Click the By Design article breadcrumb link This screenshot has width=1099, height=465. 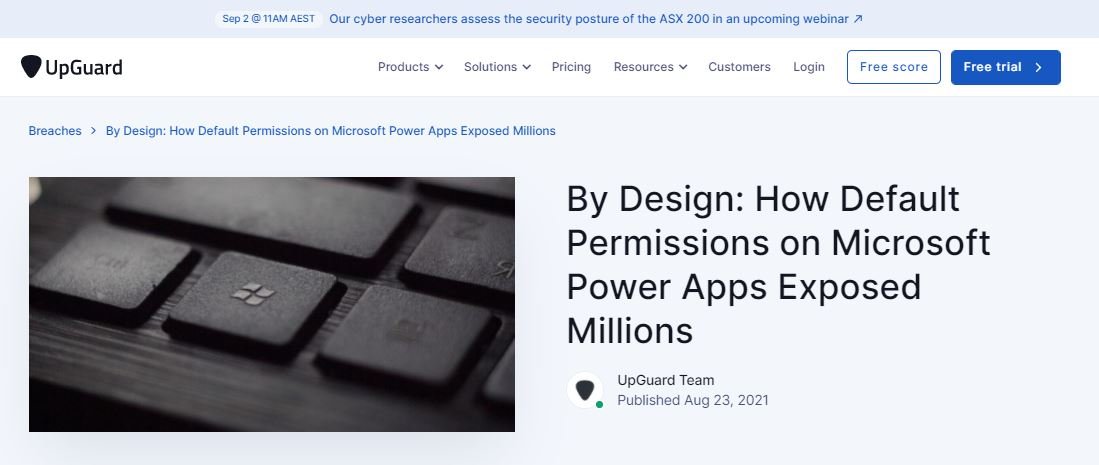click(x=330, y=130)
